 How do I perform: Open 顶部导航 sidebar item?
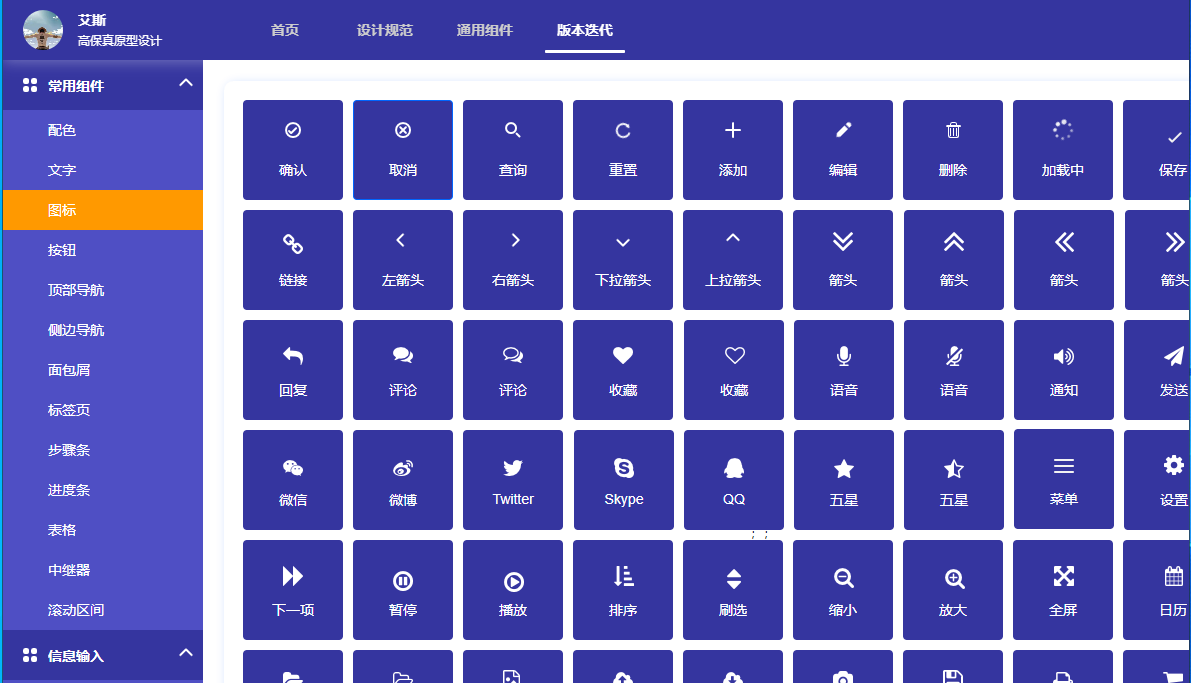pyautogui.click(x=103, y=290)
